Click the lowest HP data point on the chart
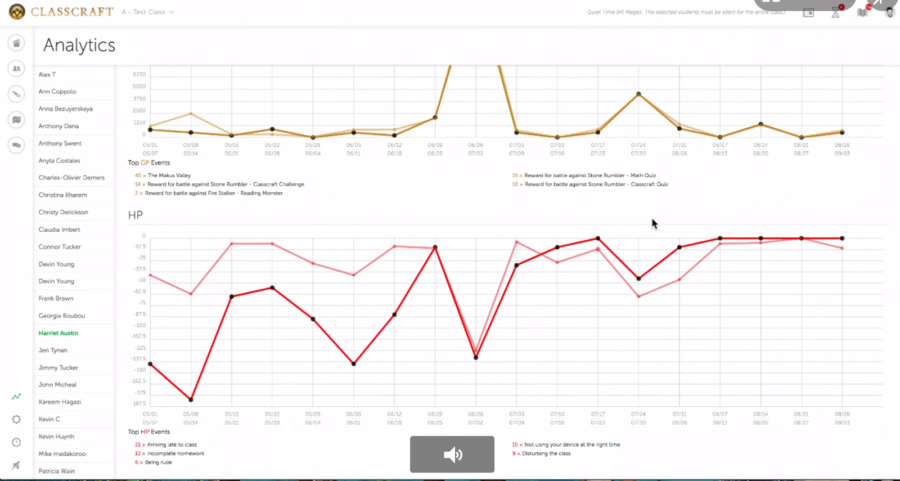This screenshot has width=900, height=481. 191,399
